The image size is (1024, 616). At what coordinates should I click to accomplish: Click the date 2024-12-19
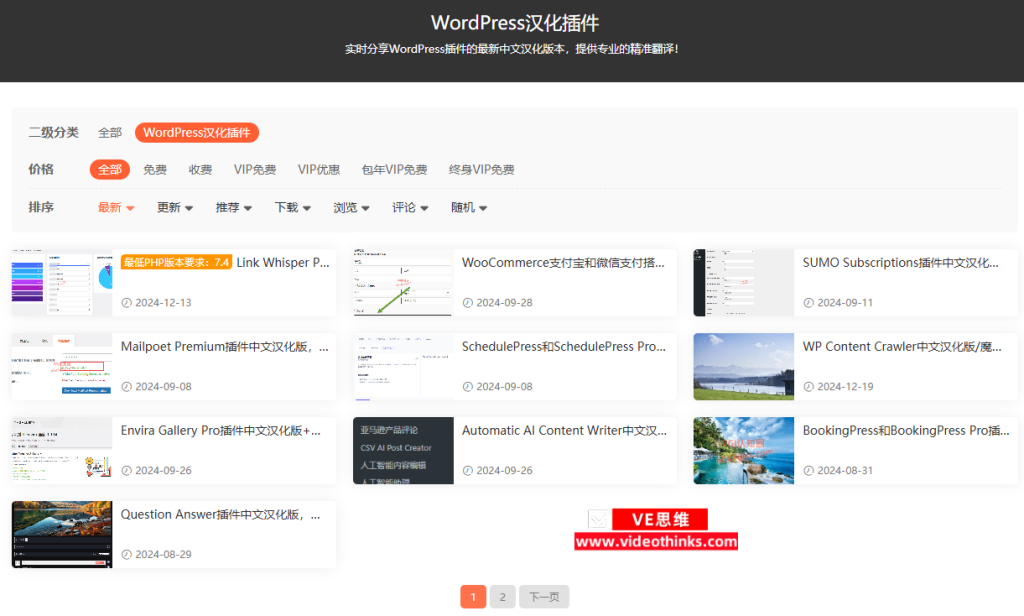click(x=845, y=387)
